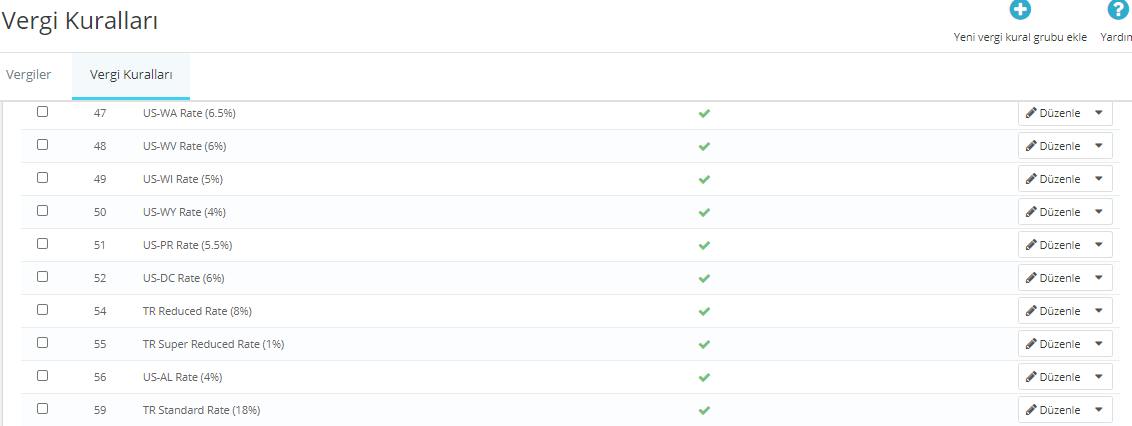
Task: Expand the caret menu for US-AL Rate
Action: (x=1099, y=376)
